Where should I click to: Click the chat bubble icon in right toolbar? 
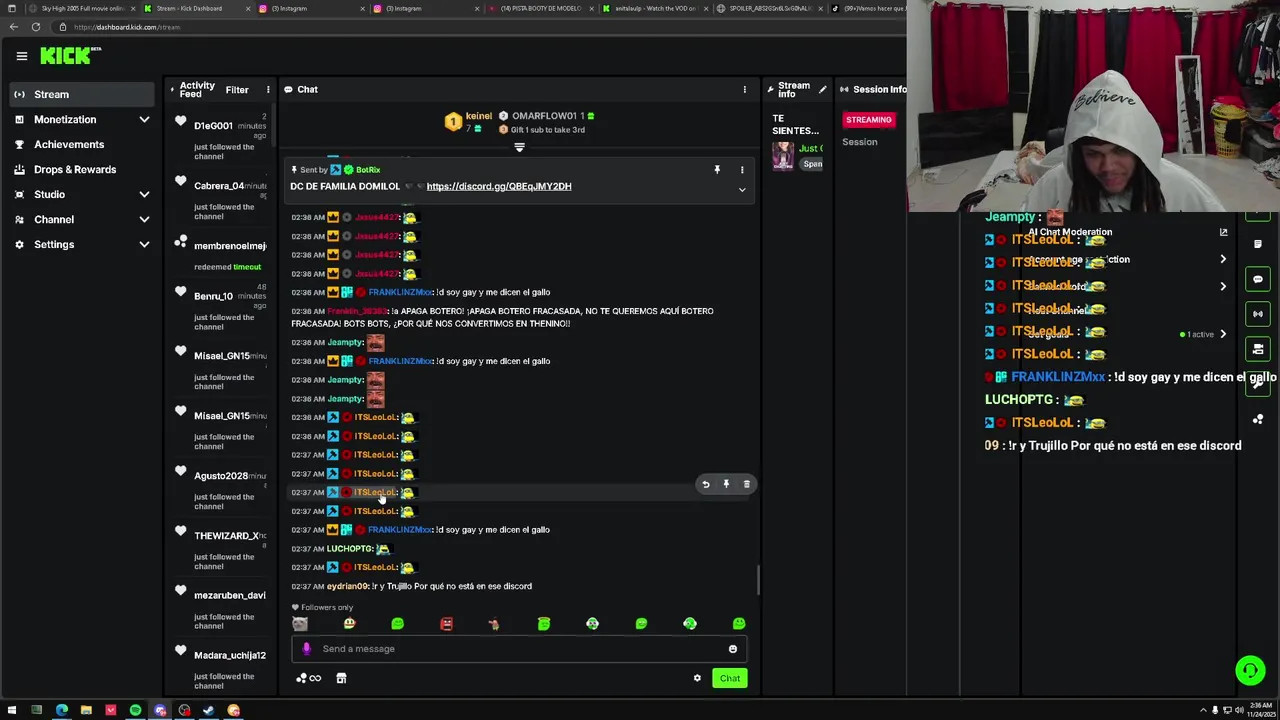pyautogui.click(x=1258, y=279)
